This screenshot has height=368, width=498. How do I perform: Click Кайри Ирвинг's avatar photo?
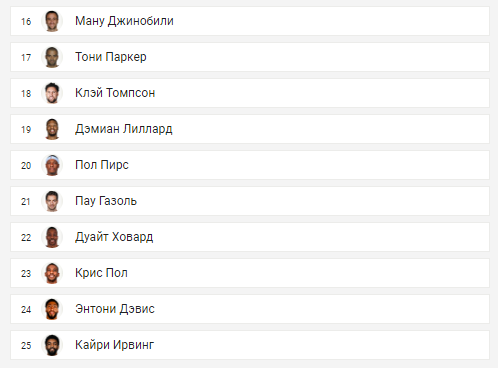[x=52, y=345]
